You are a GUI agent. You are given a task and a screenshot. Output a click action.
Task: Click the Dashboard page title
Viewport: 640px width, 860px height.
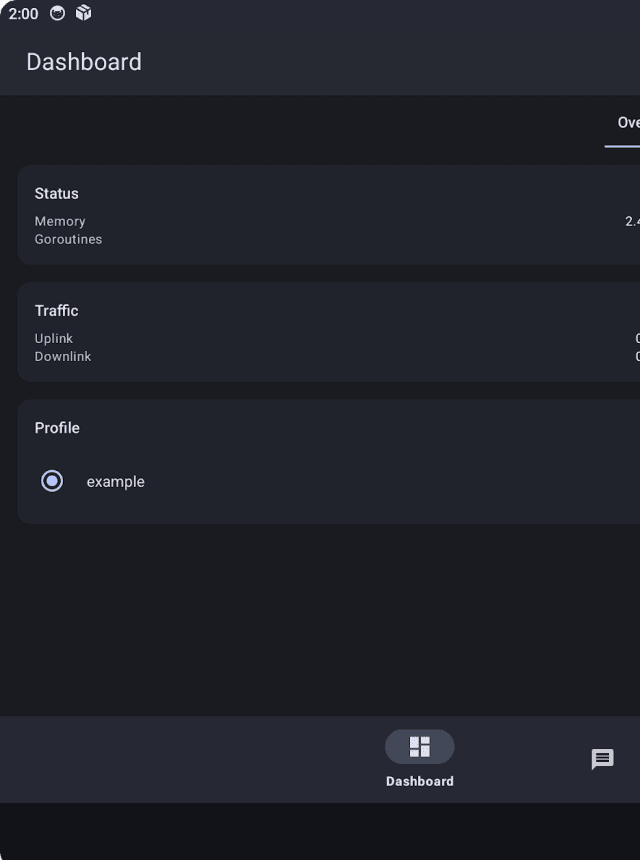pos(84,62)
